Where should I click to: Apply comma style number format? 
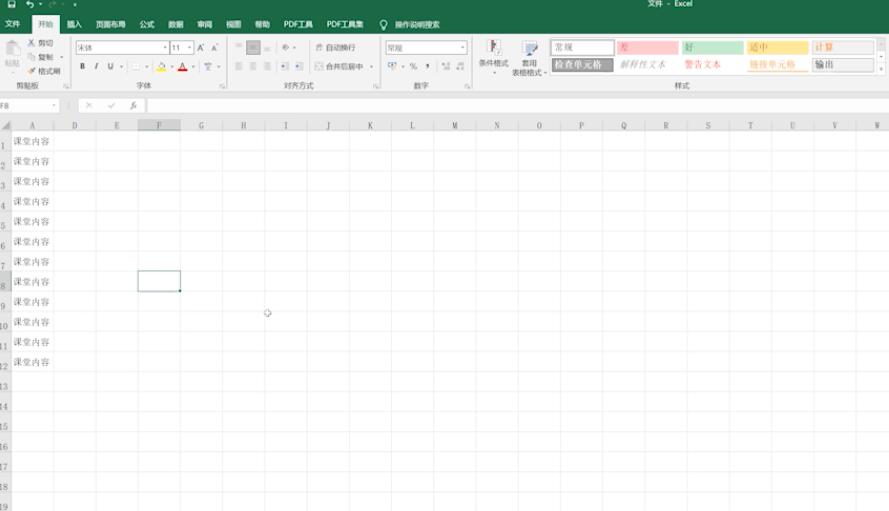[x=427, y=66]
